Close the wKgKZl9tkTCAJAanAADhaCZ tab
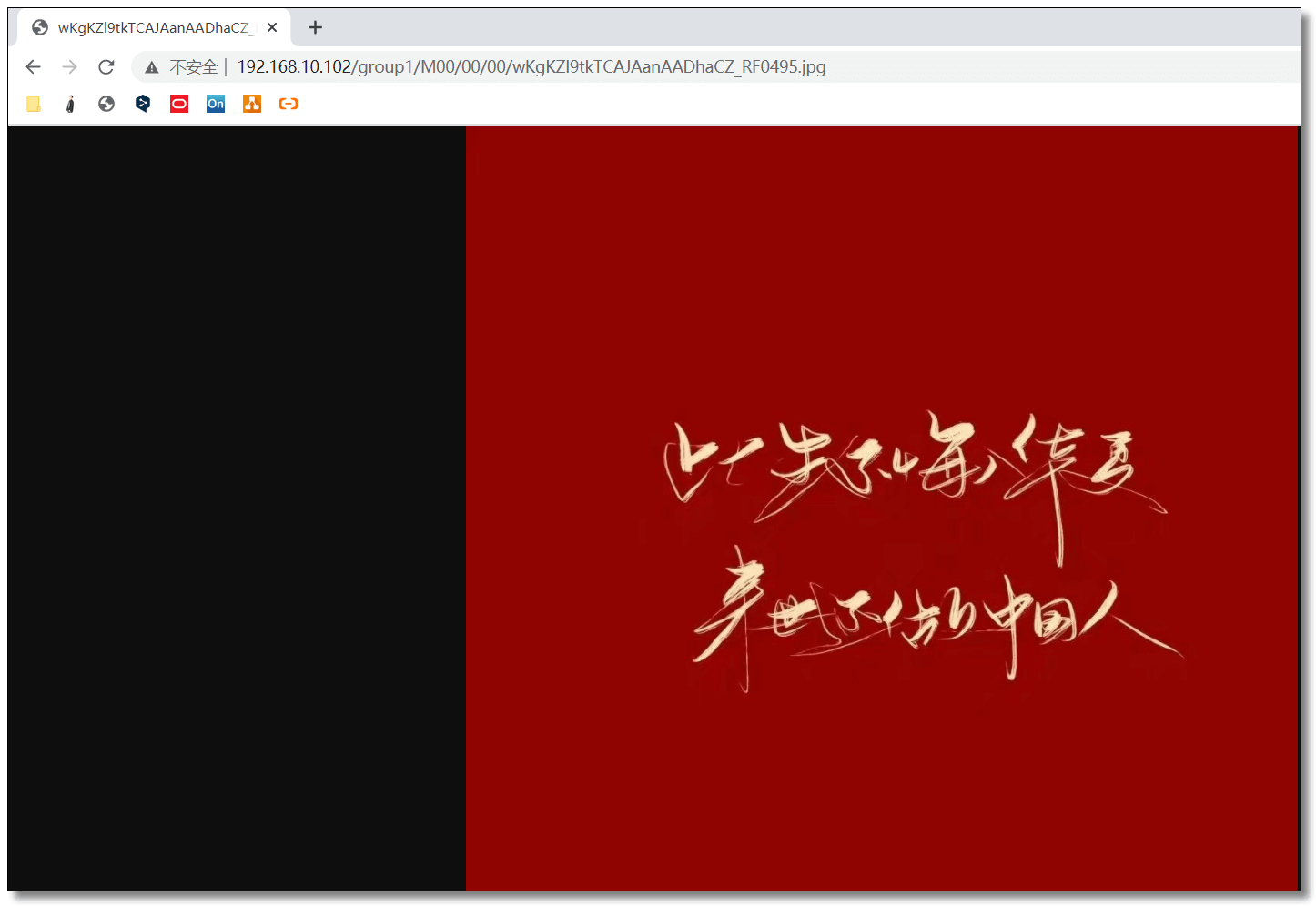The width and height of the screenshot is (1316, 906). 272,27
